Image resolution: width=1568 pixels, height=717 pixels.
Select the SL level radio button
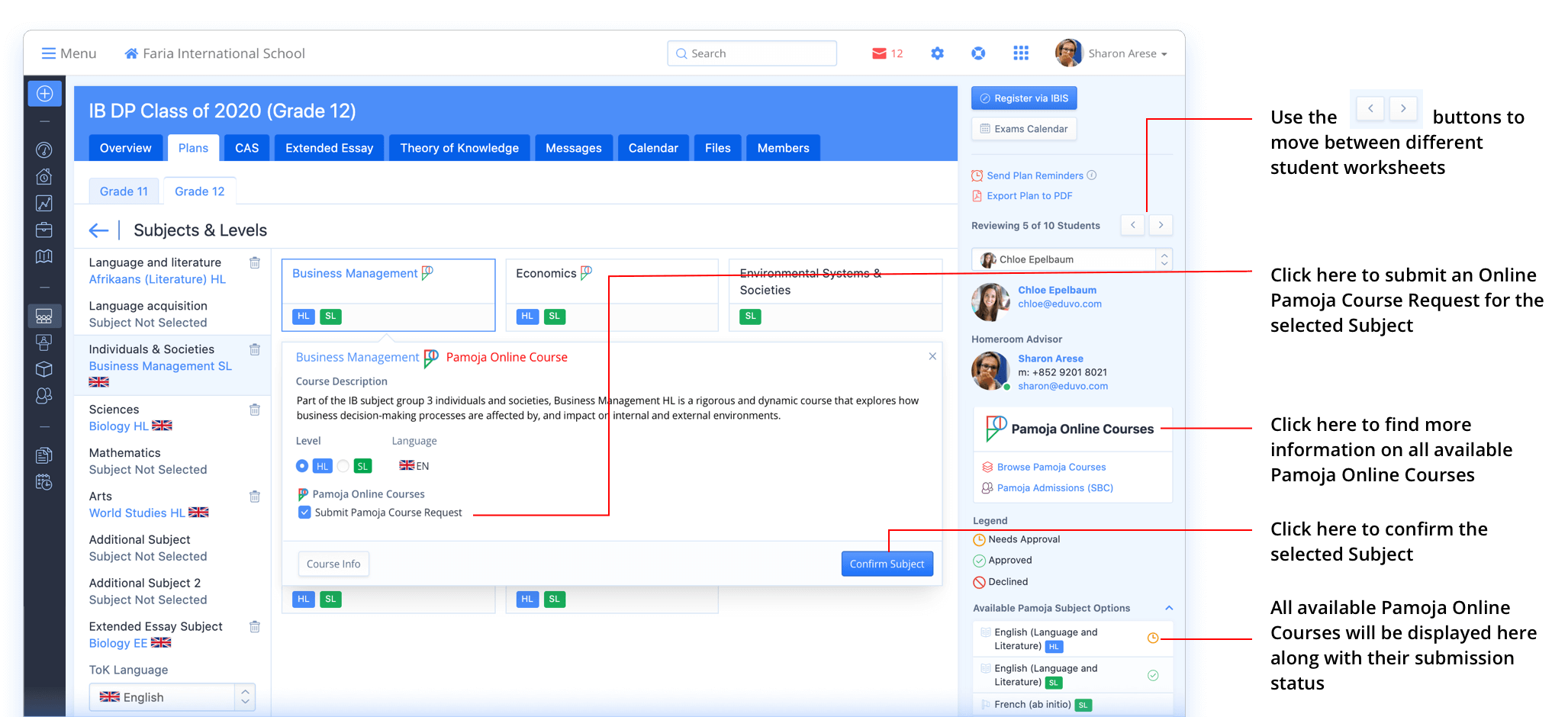click(343, 466)
